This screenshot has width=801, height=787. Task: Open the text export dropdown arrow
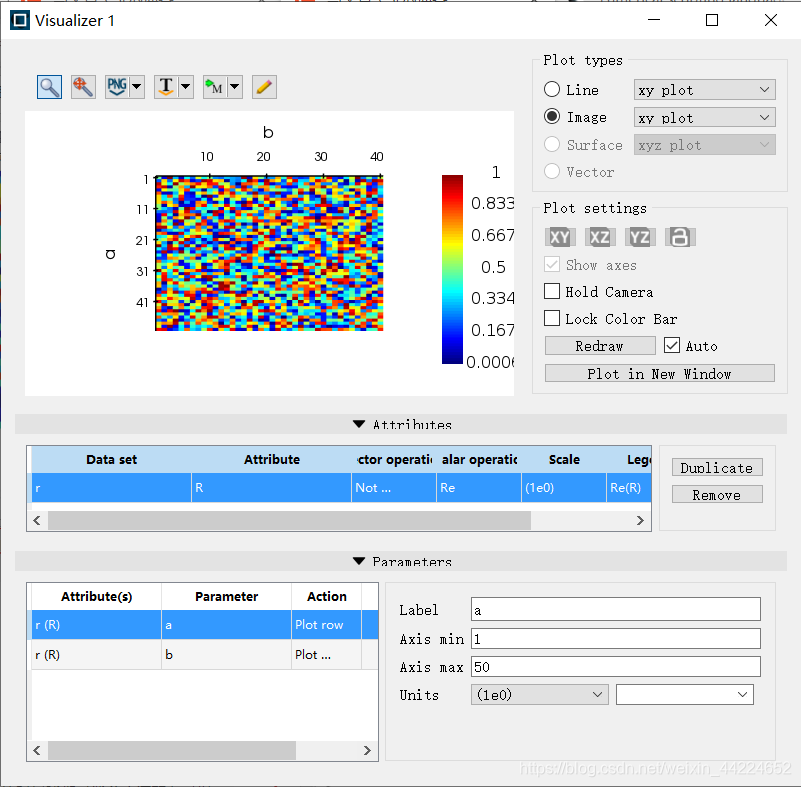186,87
